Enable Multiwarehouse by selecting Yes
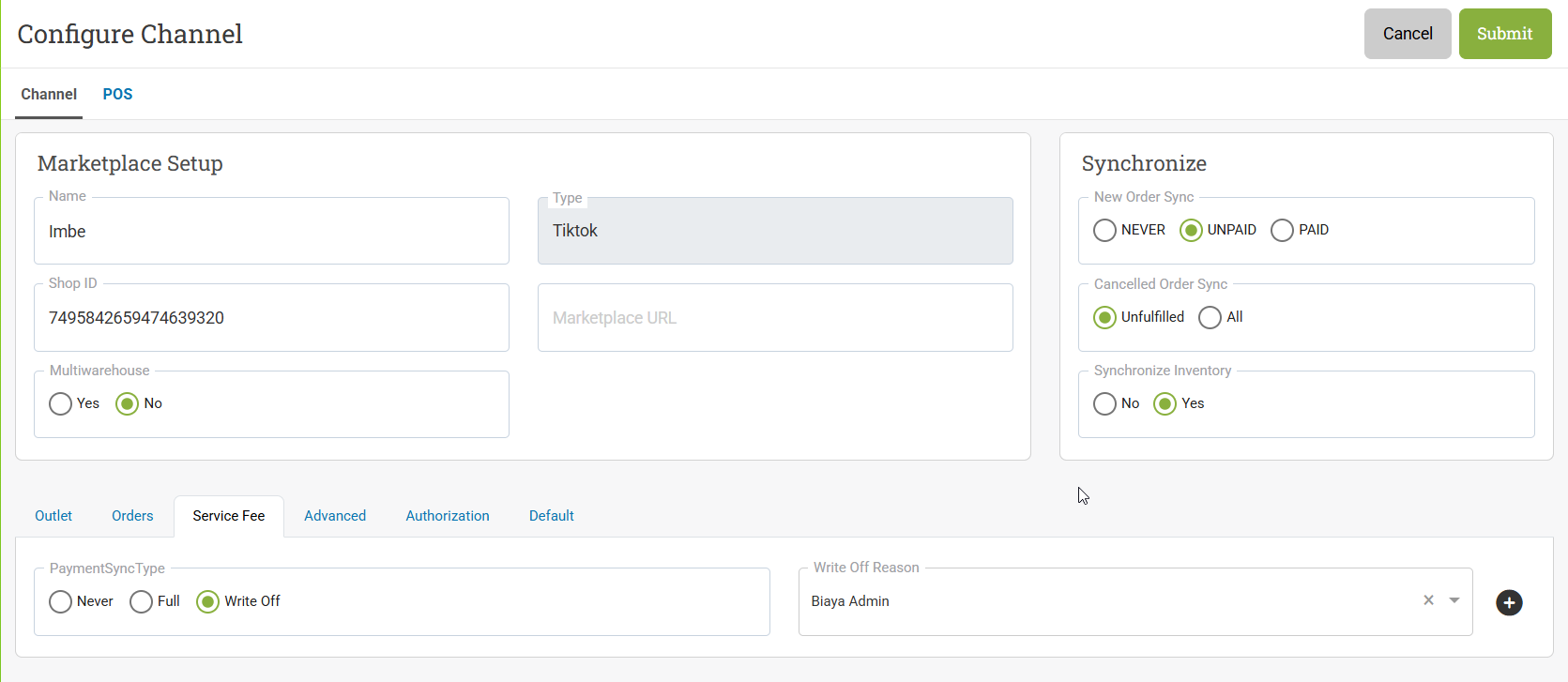Viewport: 1568px width, 682px height. 61,403
